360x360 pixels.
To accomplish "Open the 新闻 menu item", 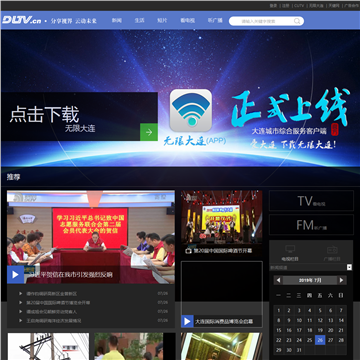I will 117,20.
